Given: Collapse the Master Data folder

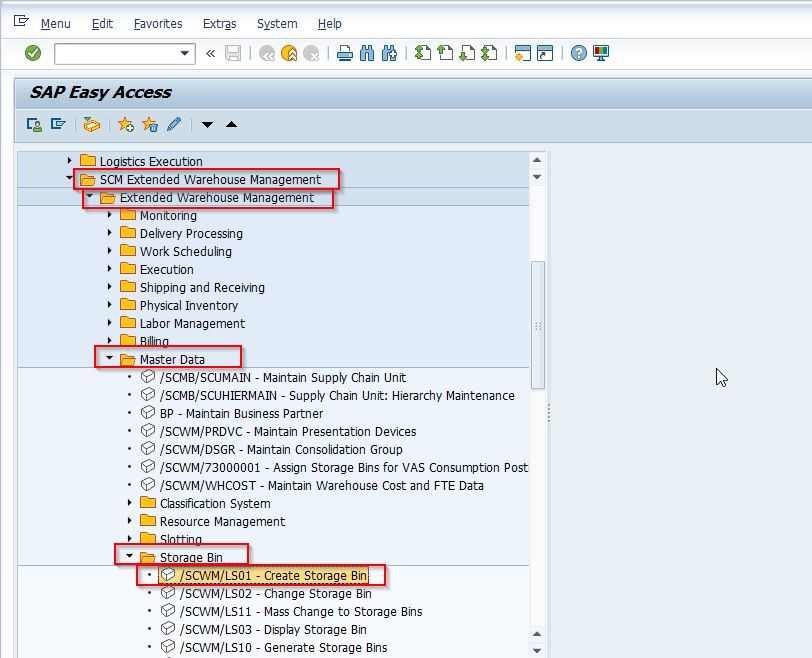Looking at the screenshot, I should [x=109, y=358].
